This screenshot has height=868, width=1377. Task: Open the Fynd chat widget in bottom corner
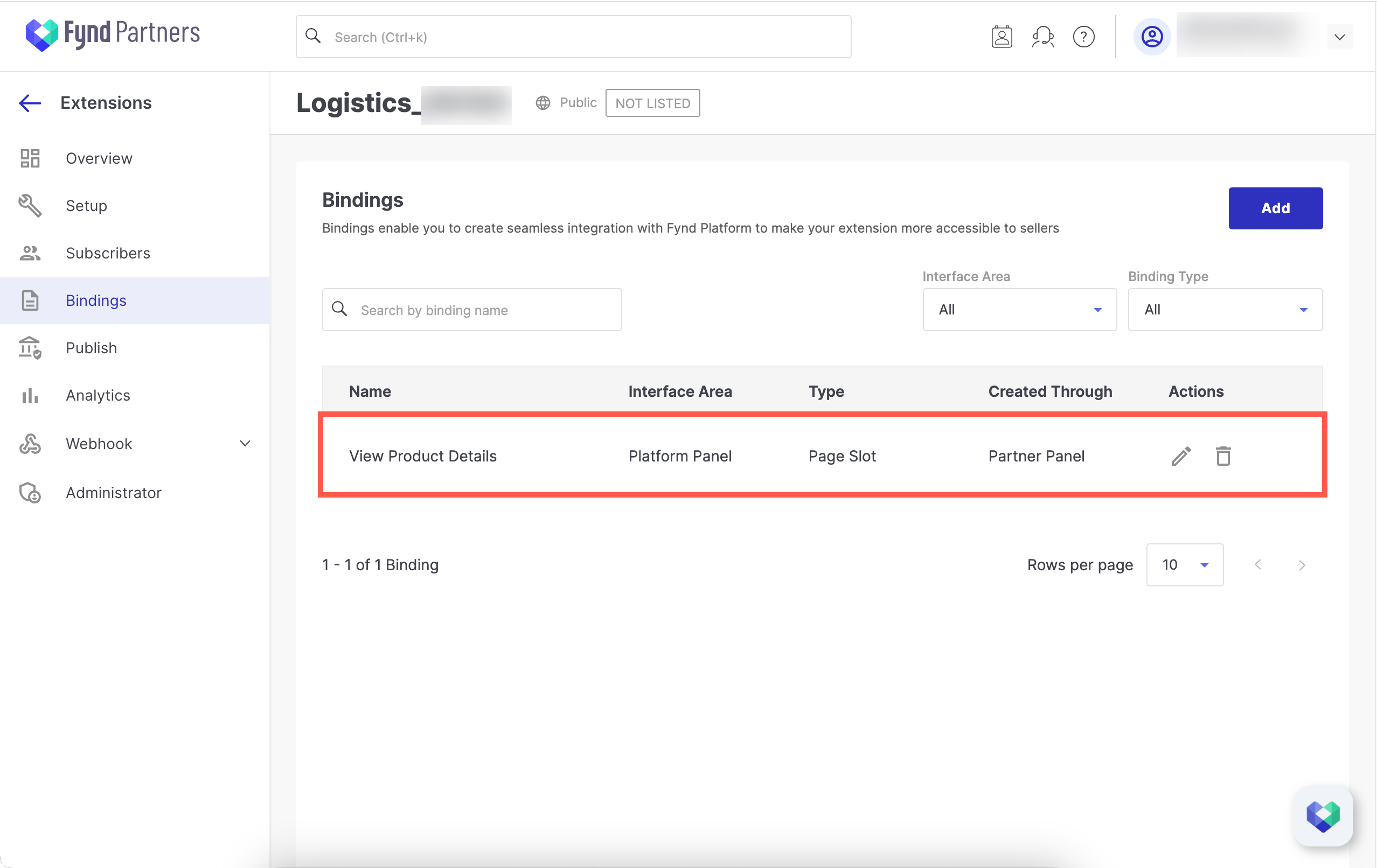pos(1323,815)
